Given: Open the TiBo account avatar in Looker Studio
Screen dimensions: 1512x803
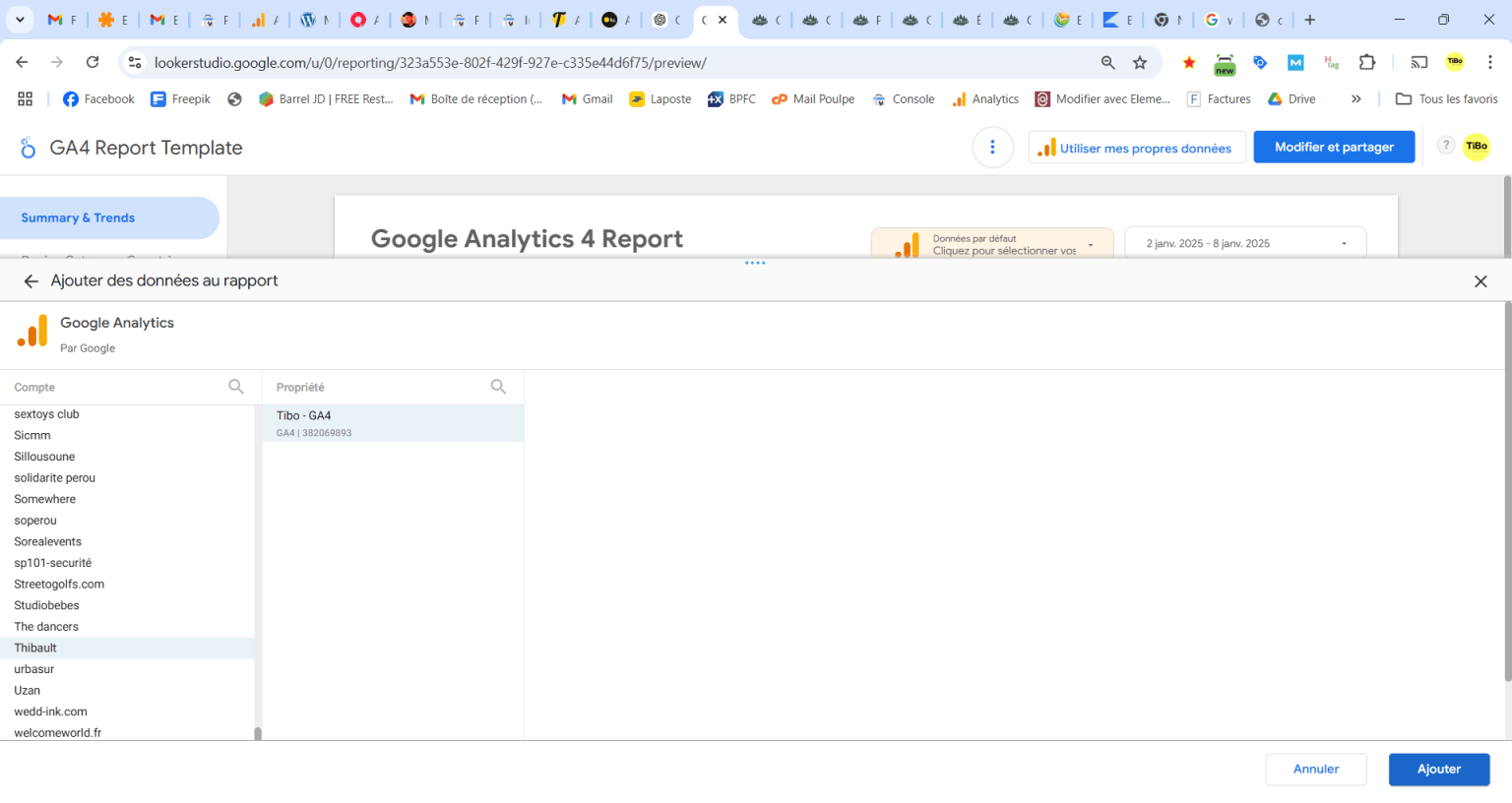Looking at the screenshot, I should (1477, 147).
